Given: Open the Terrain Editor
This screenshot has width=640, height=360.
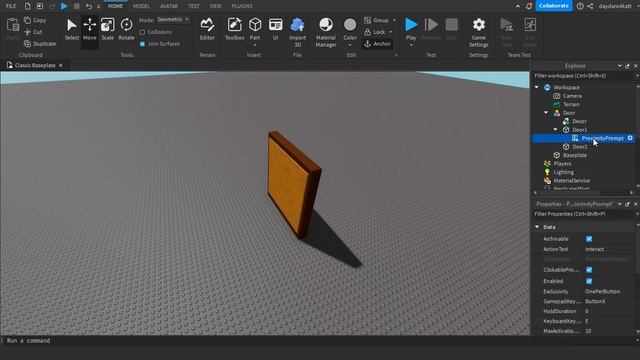Looking at the screenshot, I should pyautogui.click(x=207, y=29).
